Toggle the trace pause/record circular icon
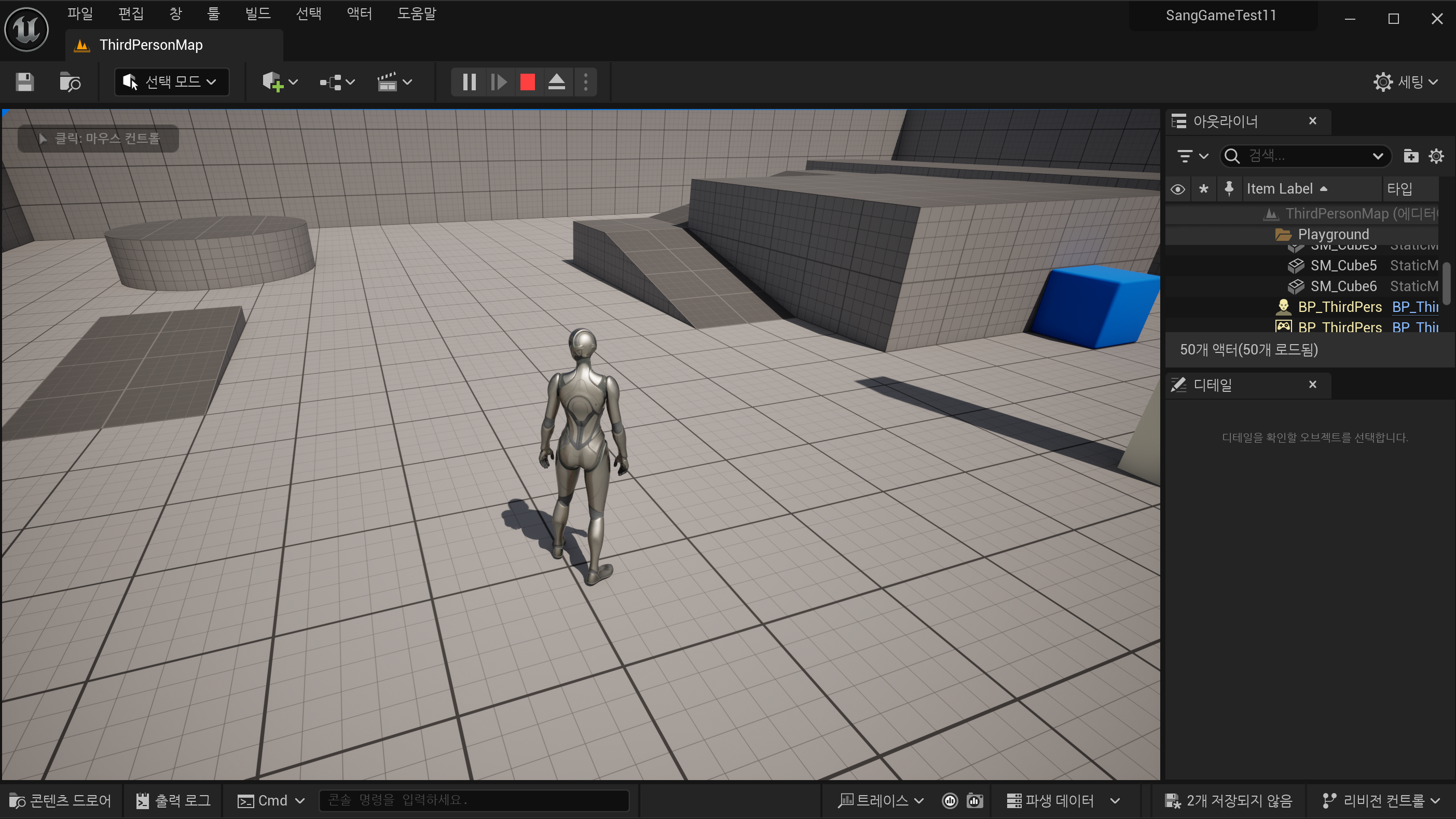 (x=950, y=800)
